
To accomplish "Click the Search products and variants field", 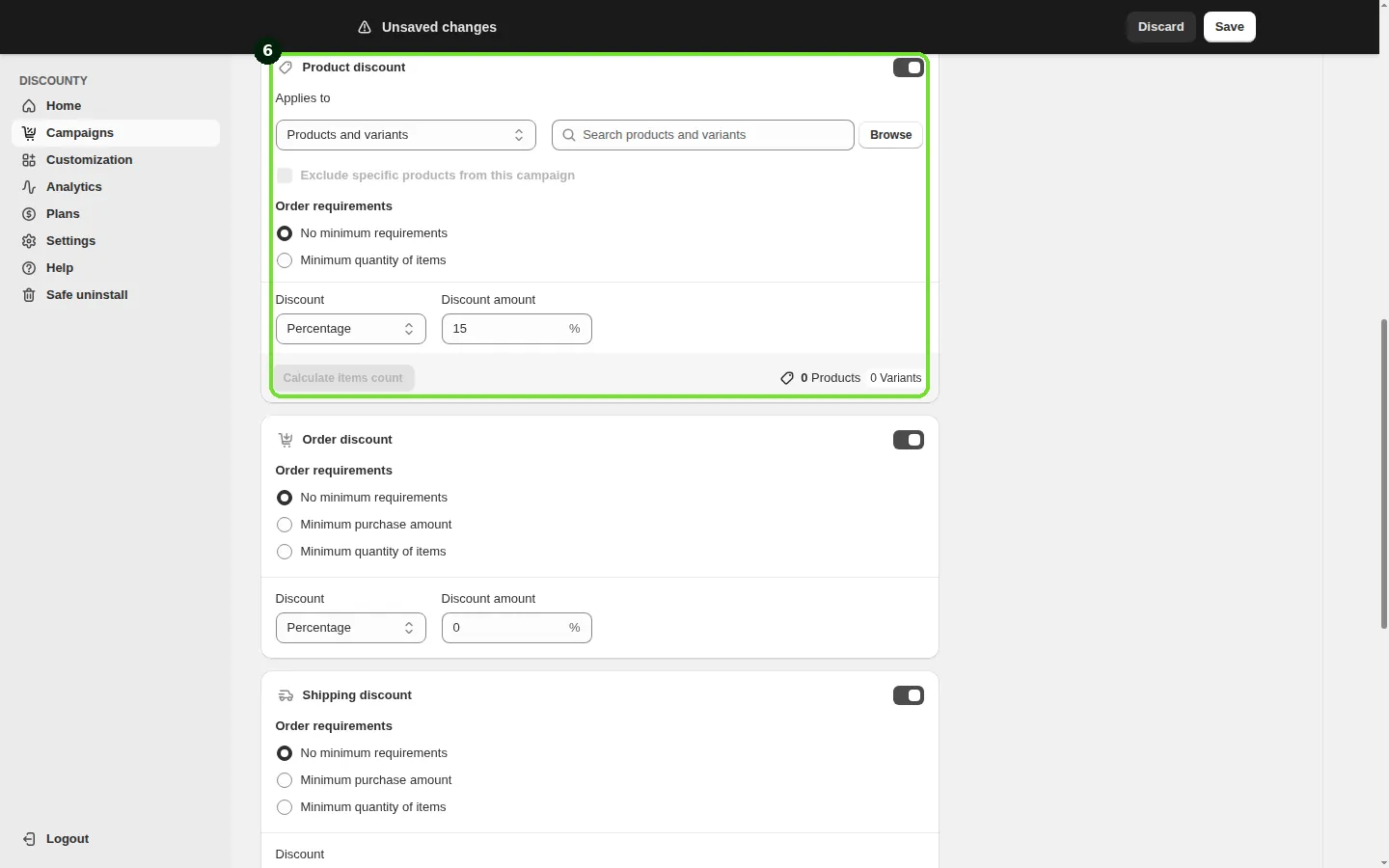I will 703,135.
